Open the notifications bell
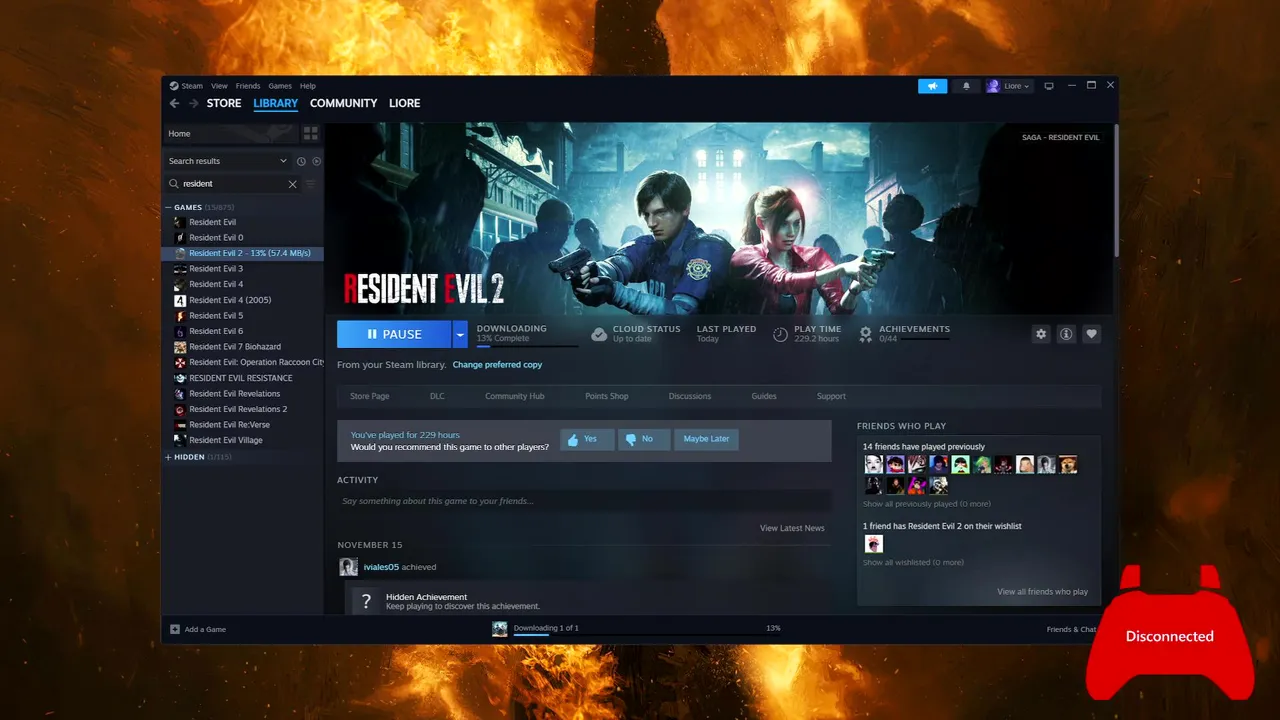1280x720 pixels. [966, 86]
